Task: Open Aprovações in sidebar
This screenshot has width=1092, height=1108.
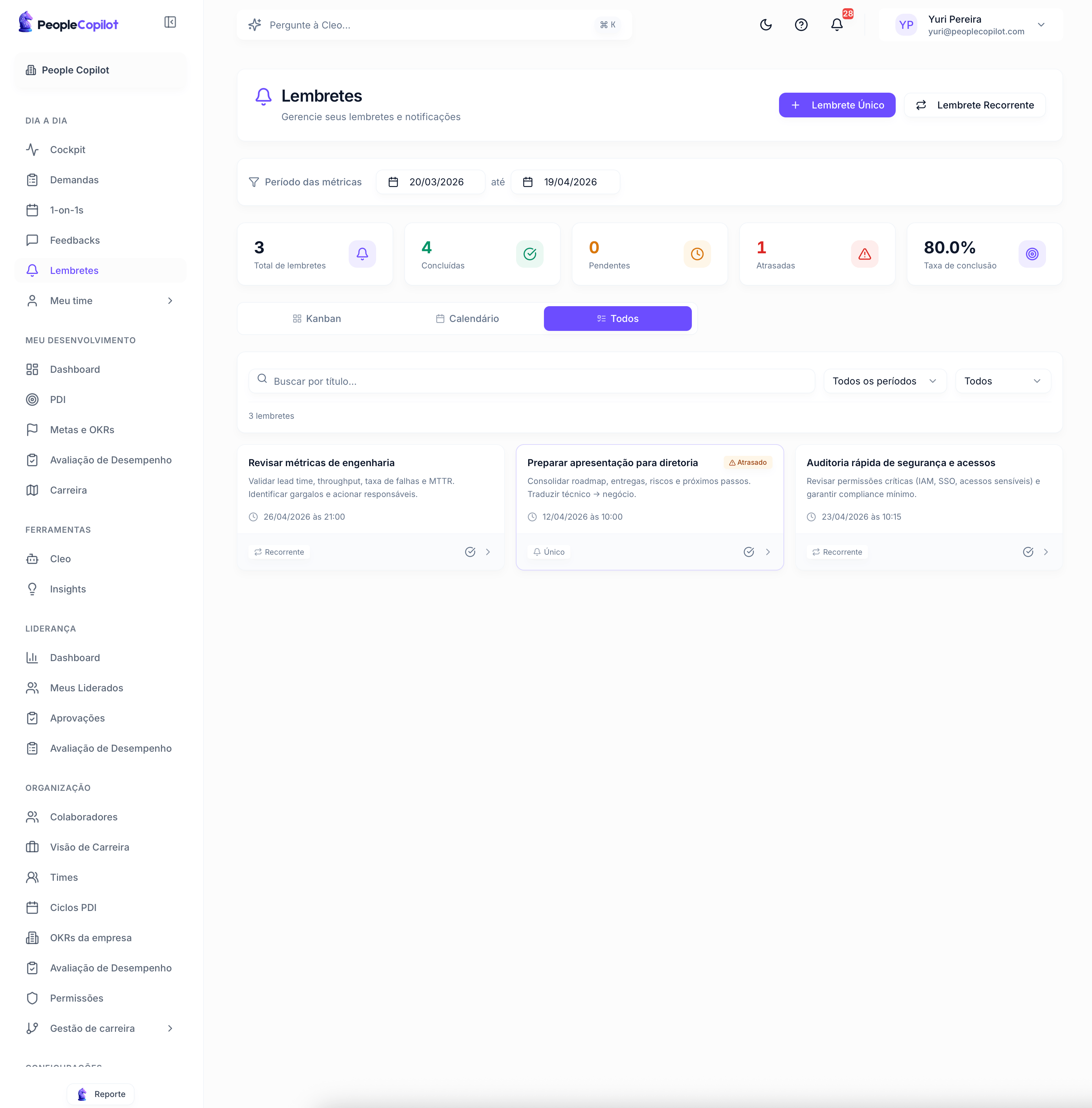Action: pyautogui.click(x=100, y=718)
